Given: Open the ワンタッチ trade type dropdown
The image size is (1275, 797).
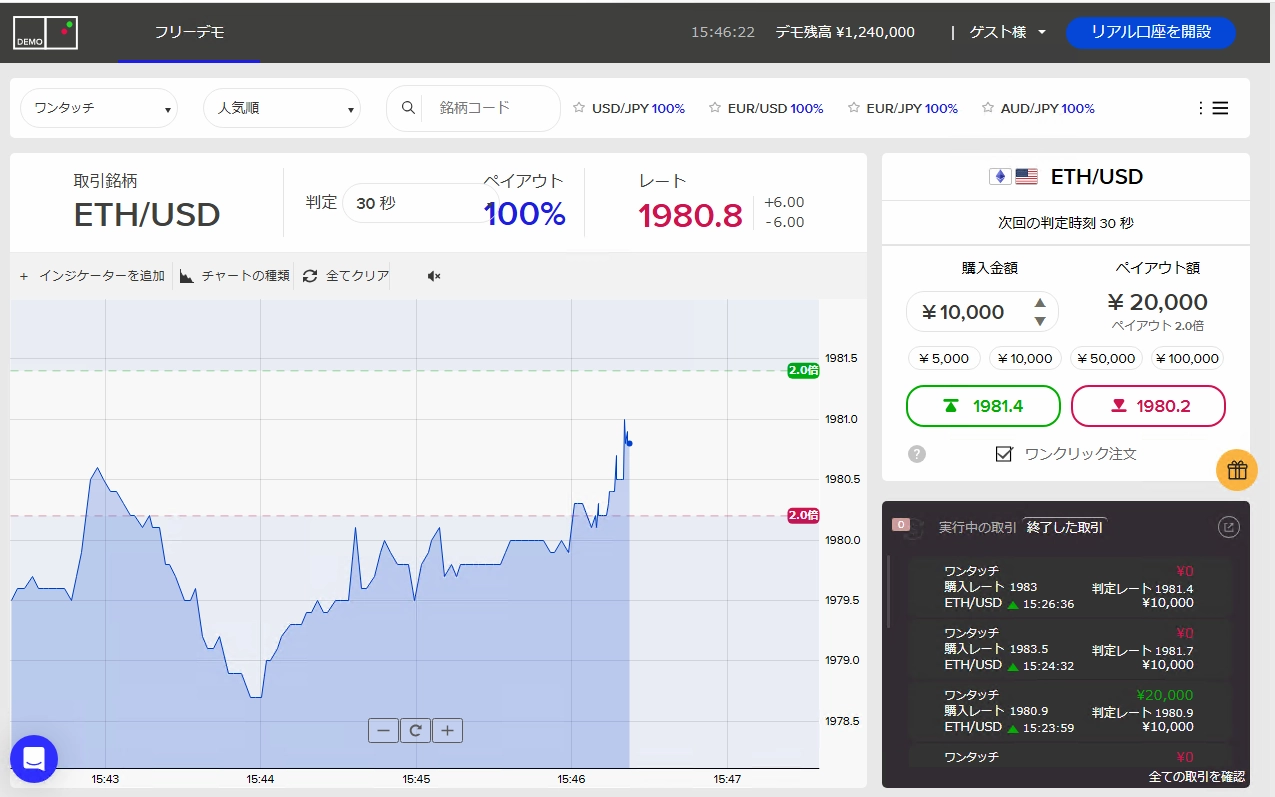Looking at the screenshot, I should point(99,108).
